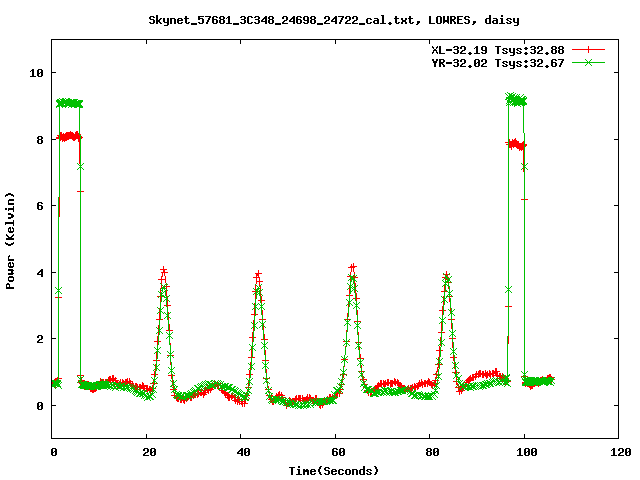Click the red XL legend line sample
The height and width of the screenshot is (480, 640).
(588, 50)
